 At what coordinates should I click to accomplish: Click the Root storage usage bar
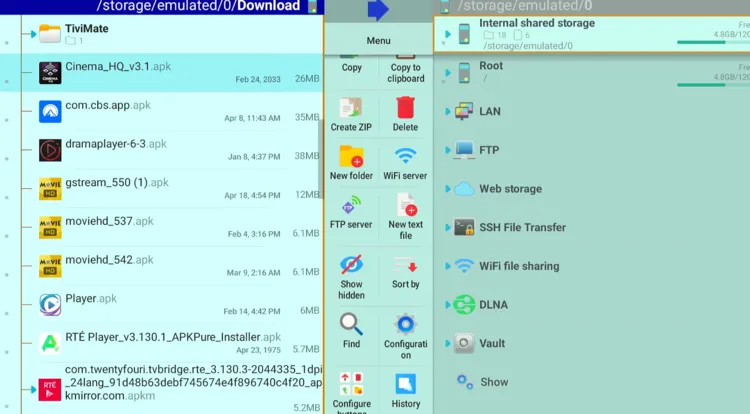coord(713,85)
